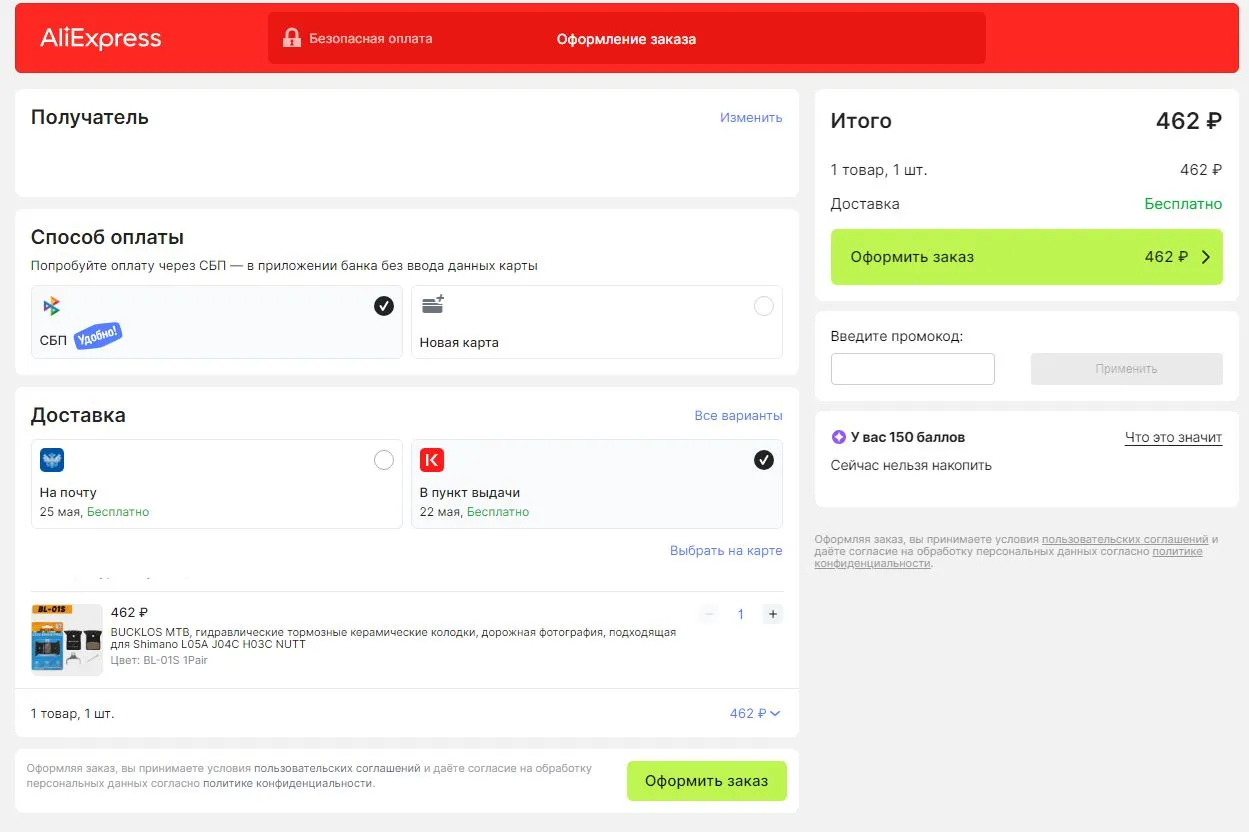Click 'Сейчас нельзя накопить' text
This screenshot has height=832, width=1249.
click(911, 465)
